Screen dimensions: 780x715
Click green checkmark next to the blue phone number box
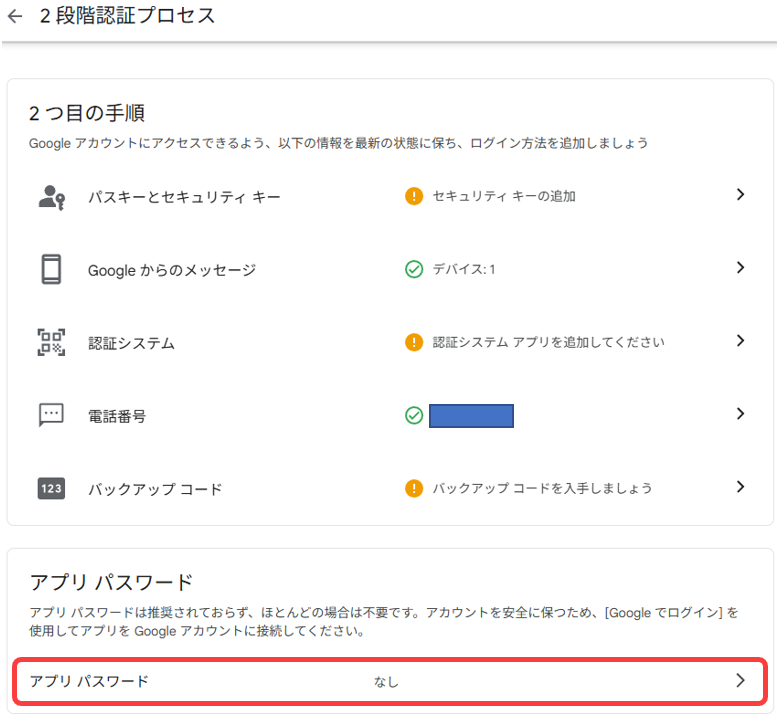(x=414, y=415)
